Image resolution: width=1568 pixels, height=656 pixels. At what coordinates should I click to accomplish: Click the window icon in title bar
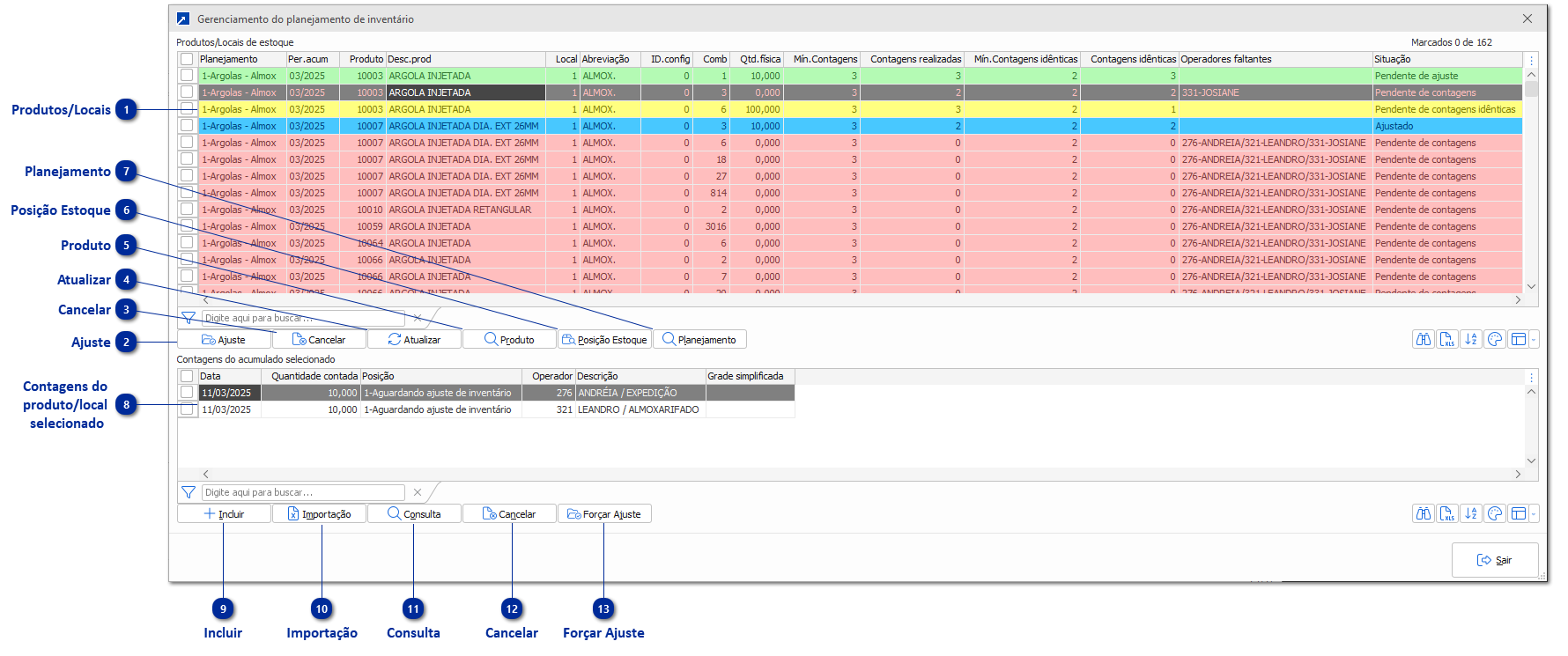(182, 18)
